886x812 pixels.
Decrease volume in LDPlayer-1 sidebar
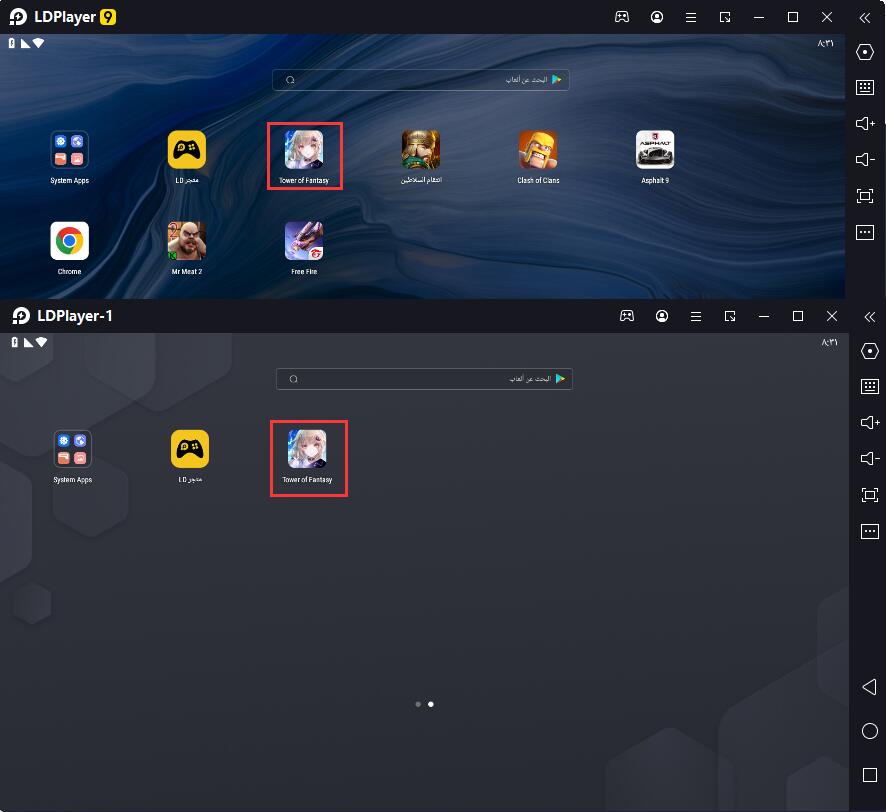[x=870, y=458]
